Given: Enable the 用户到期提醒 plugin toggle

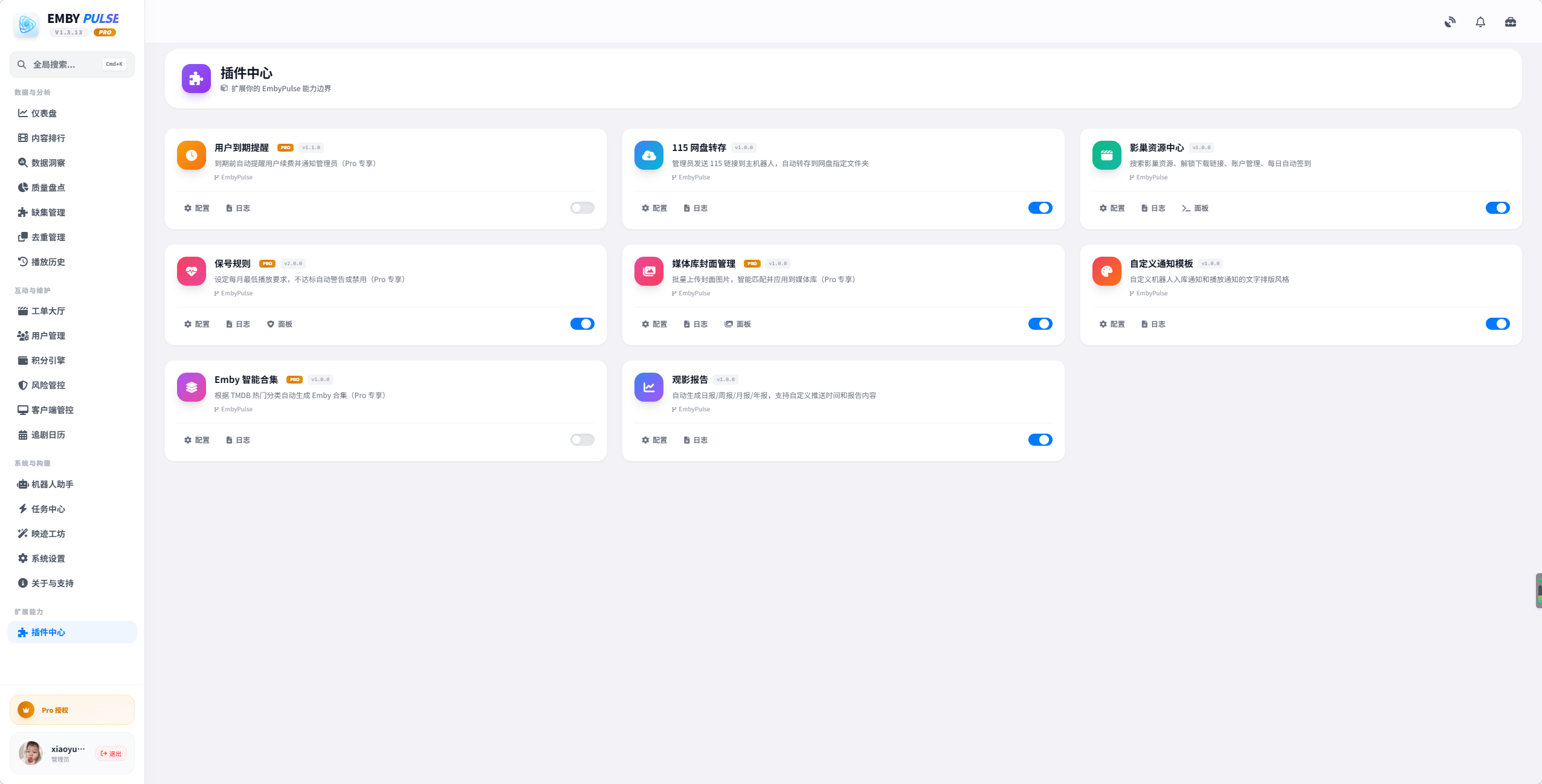Looking at the screenshot, I should click(582, 208).
